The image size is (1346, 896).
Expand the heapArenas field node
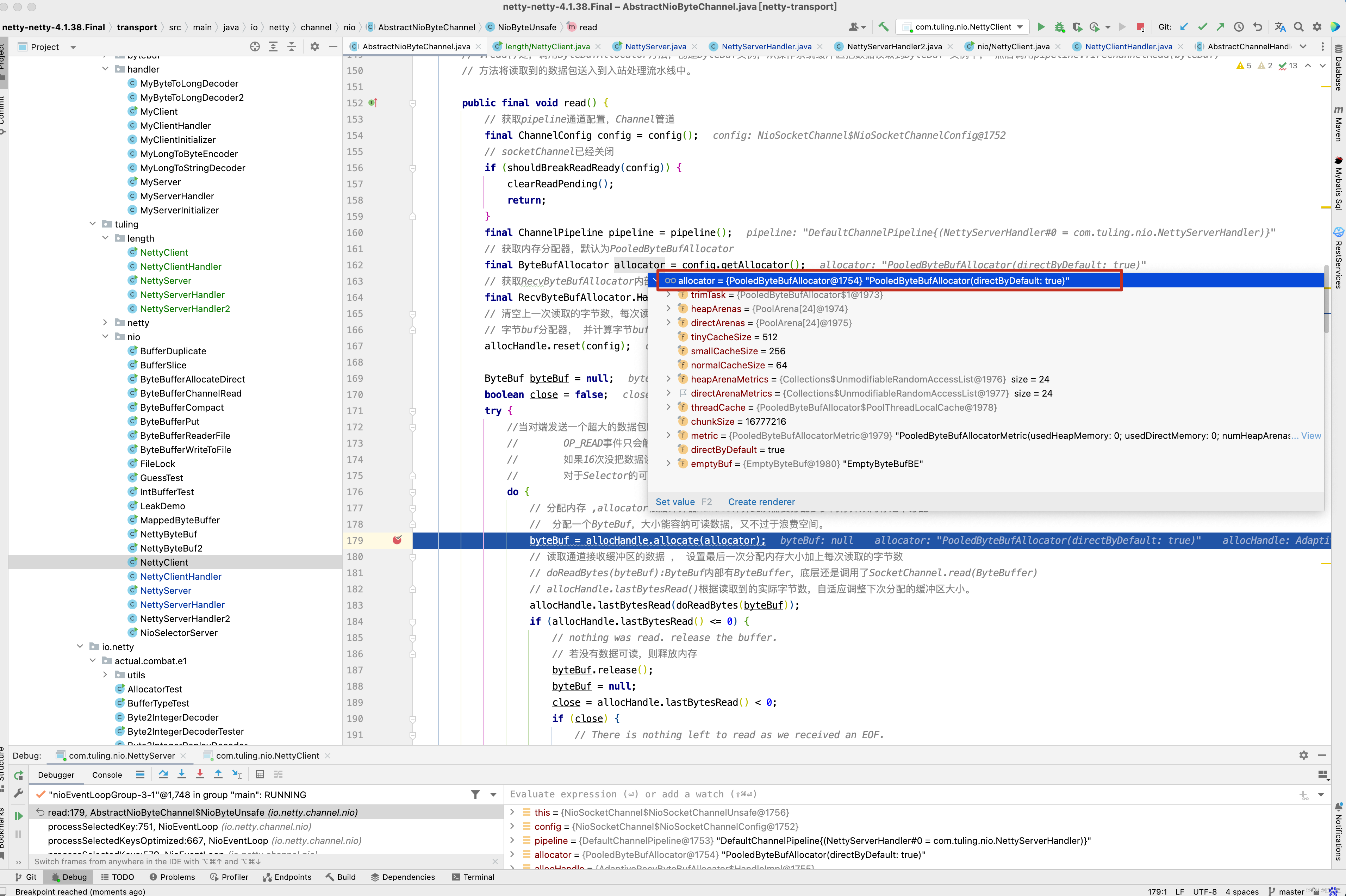point(668,309)
